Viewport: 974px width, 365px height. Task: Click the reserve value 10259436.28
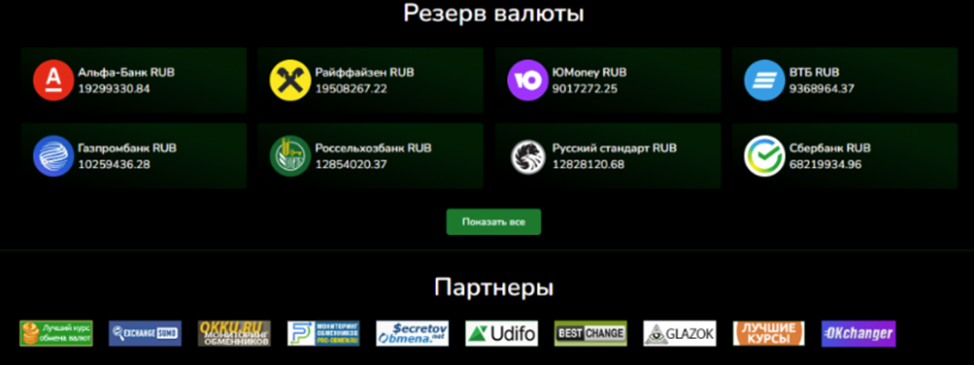coord(114,164)
